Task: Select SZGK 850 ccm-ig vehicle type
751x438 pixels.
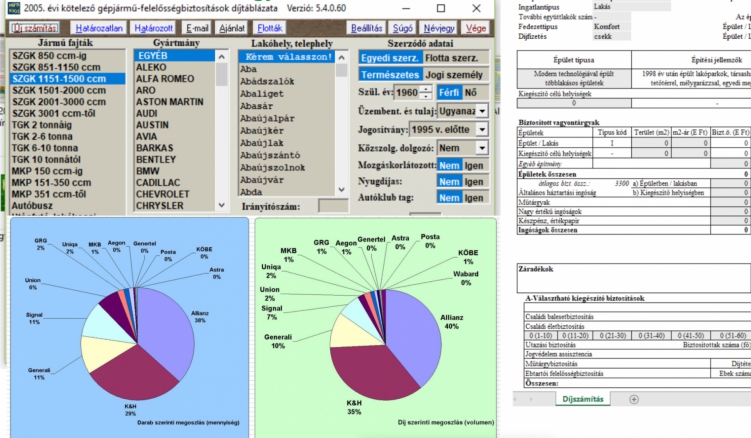Action: 68,56
